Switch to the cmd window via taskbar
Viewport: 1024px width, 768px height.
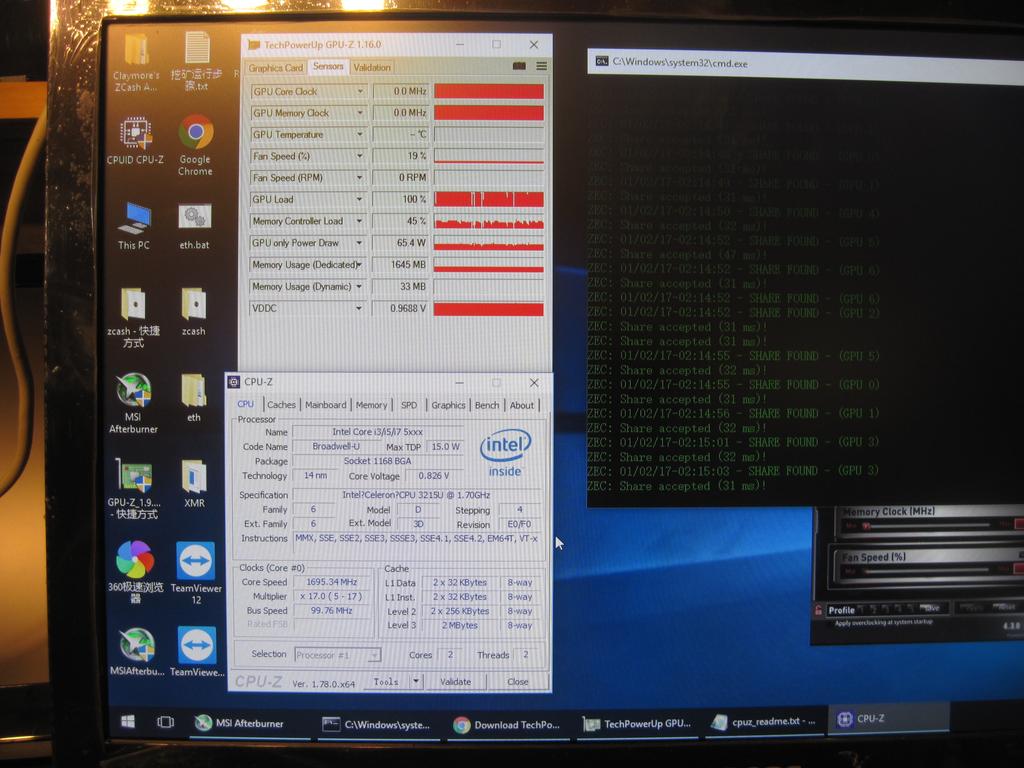(x=377, y=724)
